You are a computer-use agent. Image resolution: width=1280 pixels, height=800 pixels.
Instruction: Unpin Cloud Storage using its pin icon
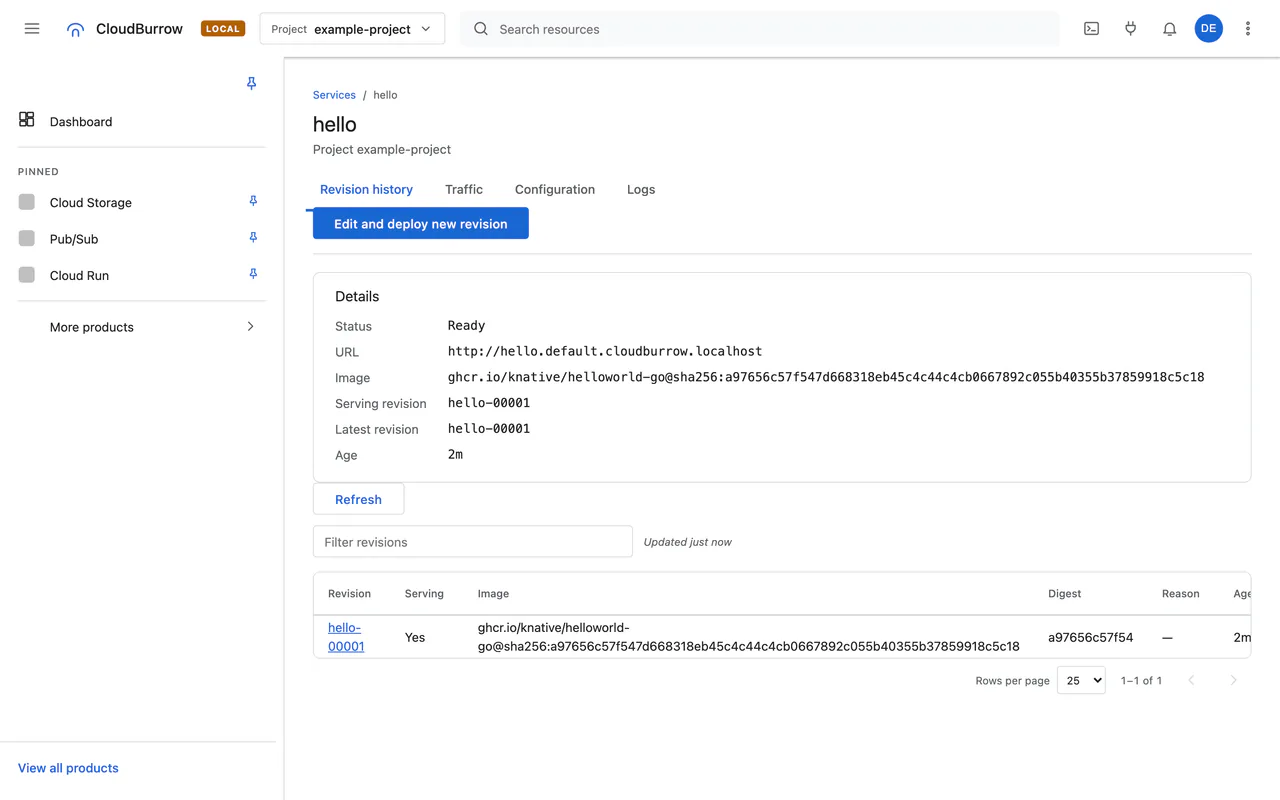pyautogui.click(x=253, y=202)
